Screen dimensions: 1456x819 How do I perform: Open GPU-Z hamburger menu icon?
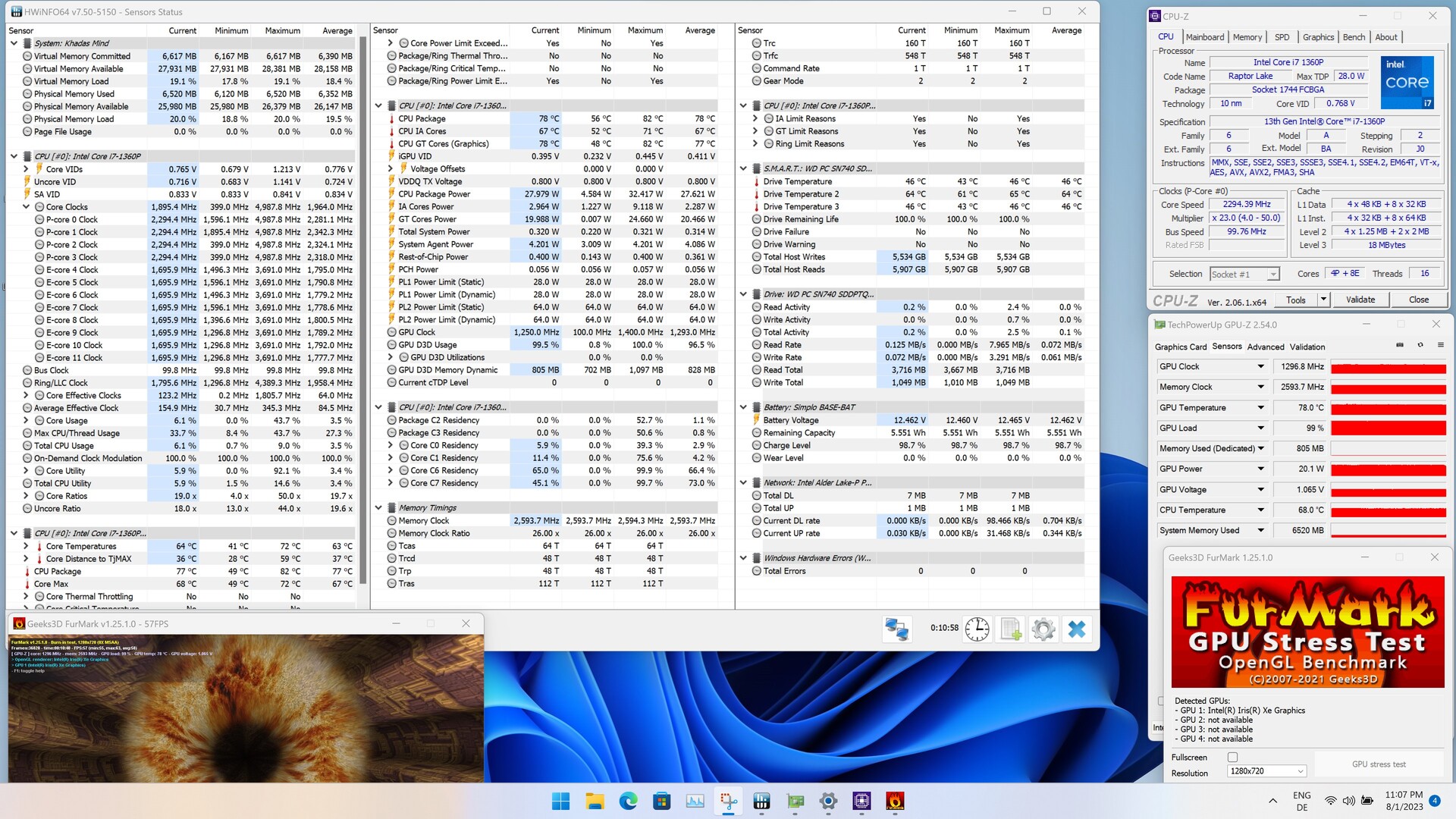(x=1441, y=345)
